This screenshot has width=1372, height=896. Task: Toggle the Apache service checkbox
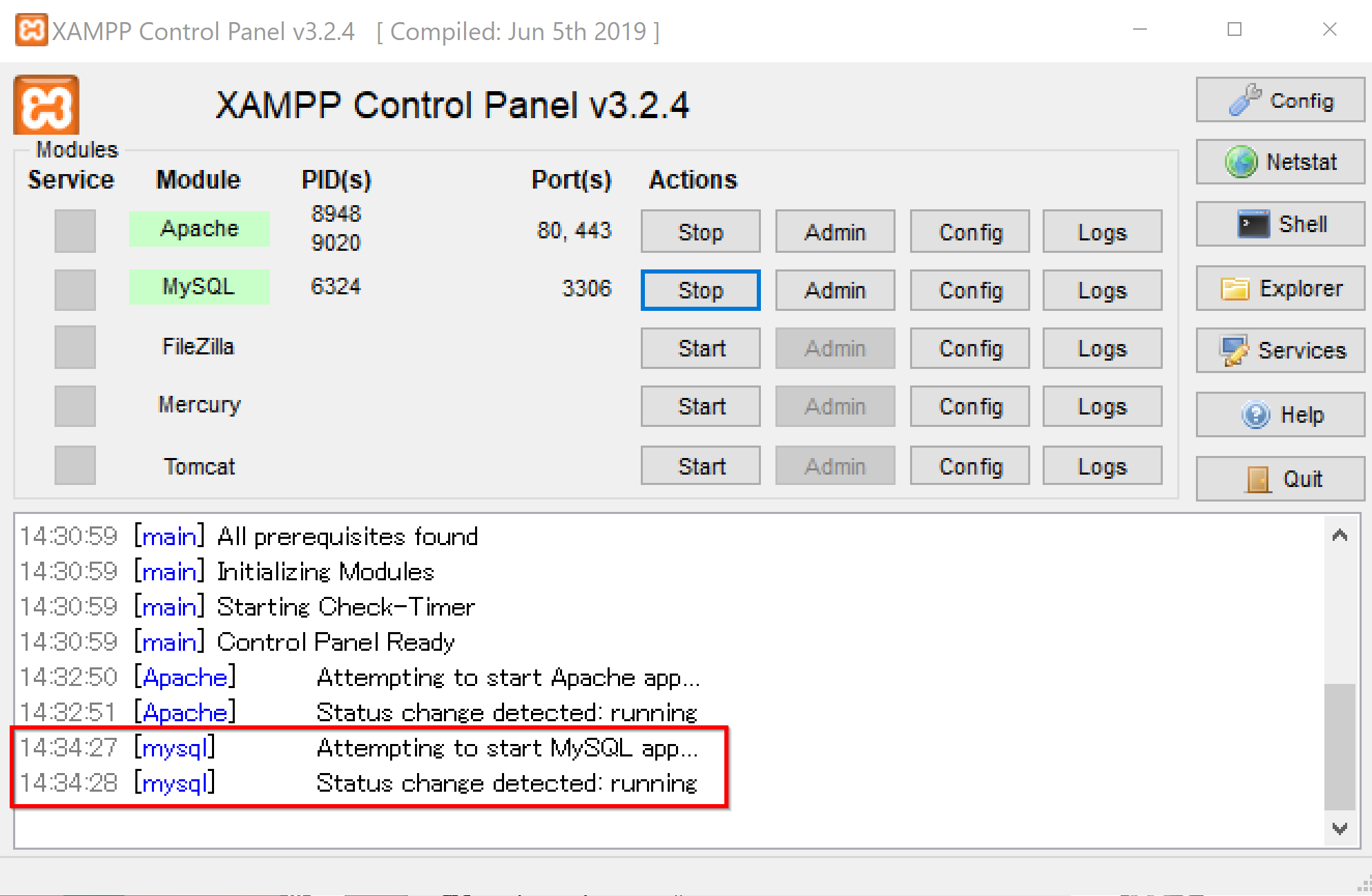[x=75, y=231]
